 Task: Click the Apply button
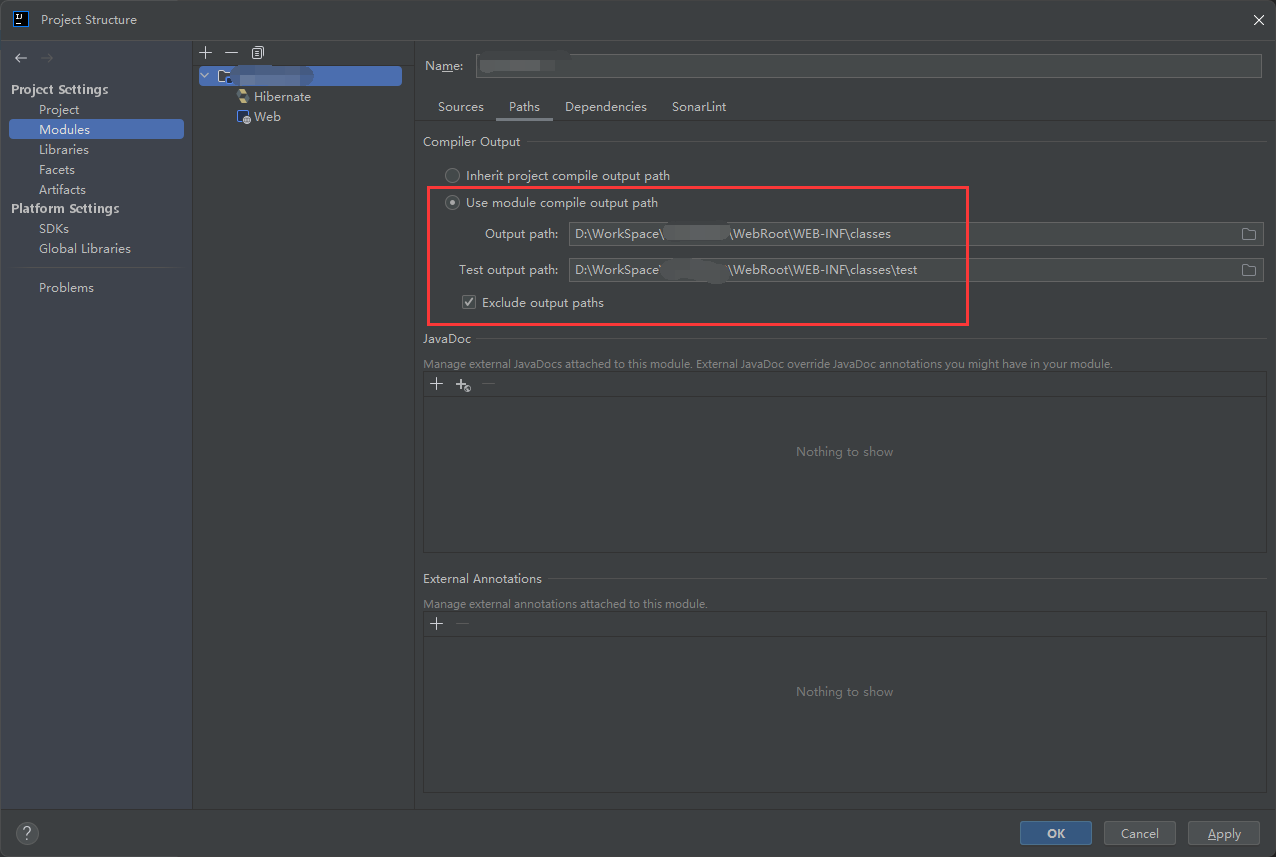pyautogui.click(x=1224, y=833)
